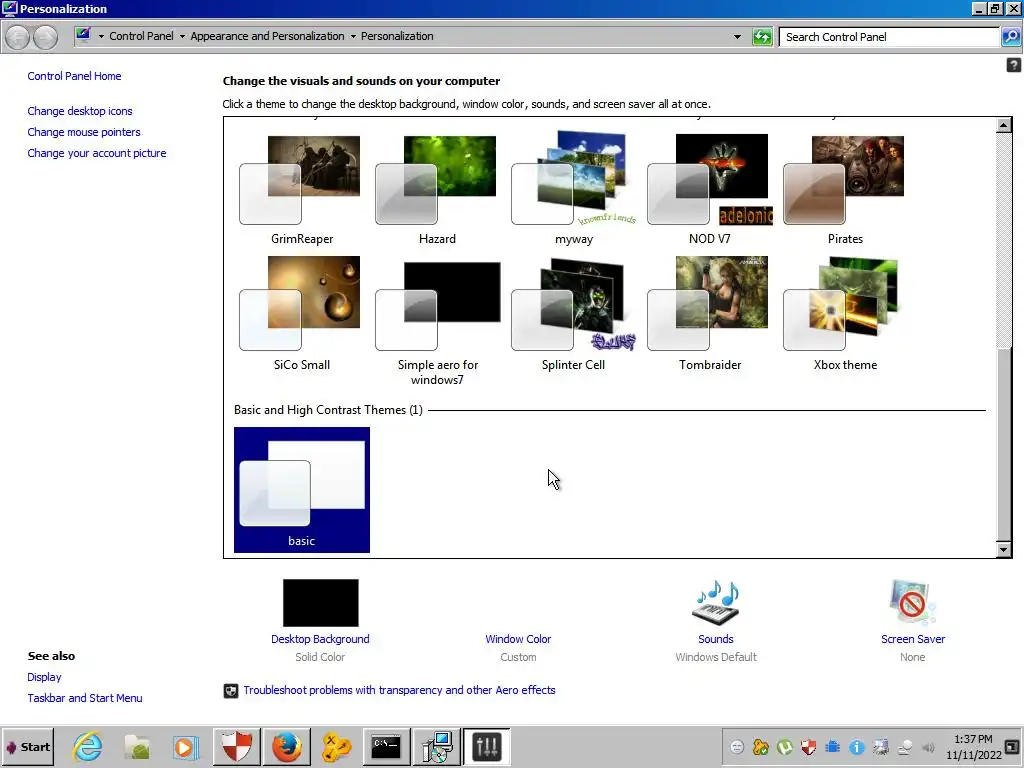Click the show desktop button
The height and width of the screenshot is (768, 1024).
tap(1012, 746)
